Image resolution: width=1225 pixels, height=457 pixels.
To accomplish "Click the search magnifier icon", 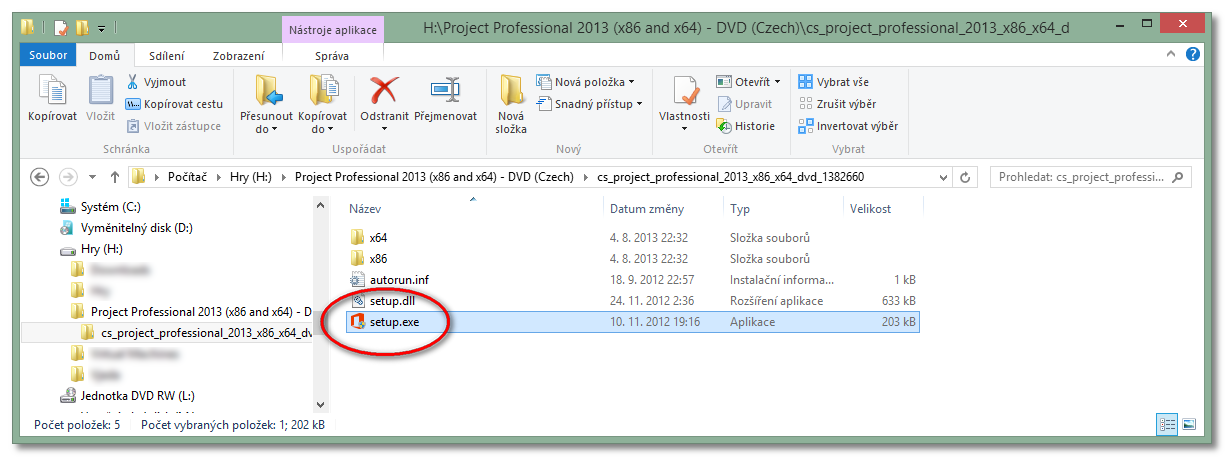I will click(x=1178, y=177).
